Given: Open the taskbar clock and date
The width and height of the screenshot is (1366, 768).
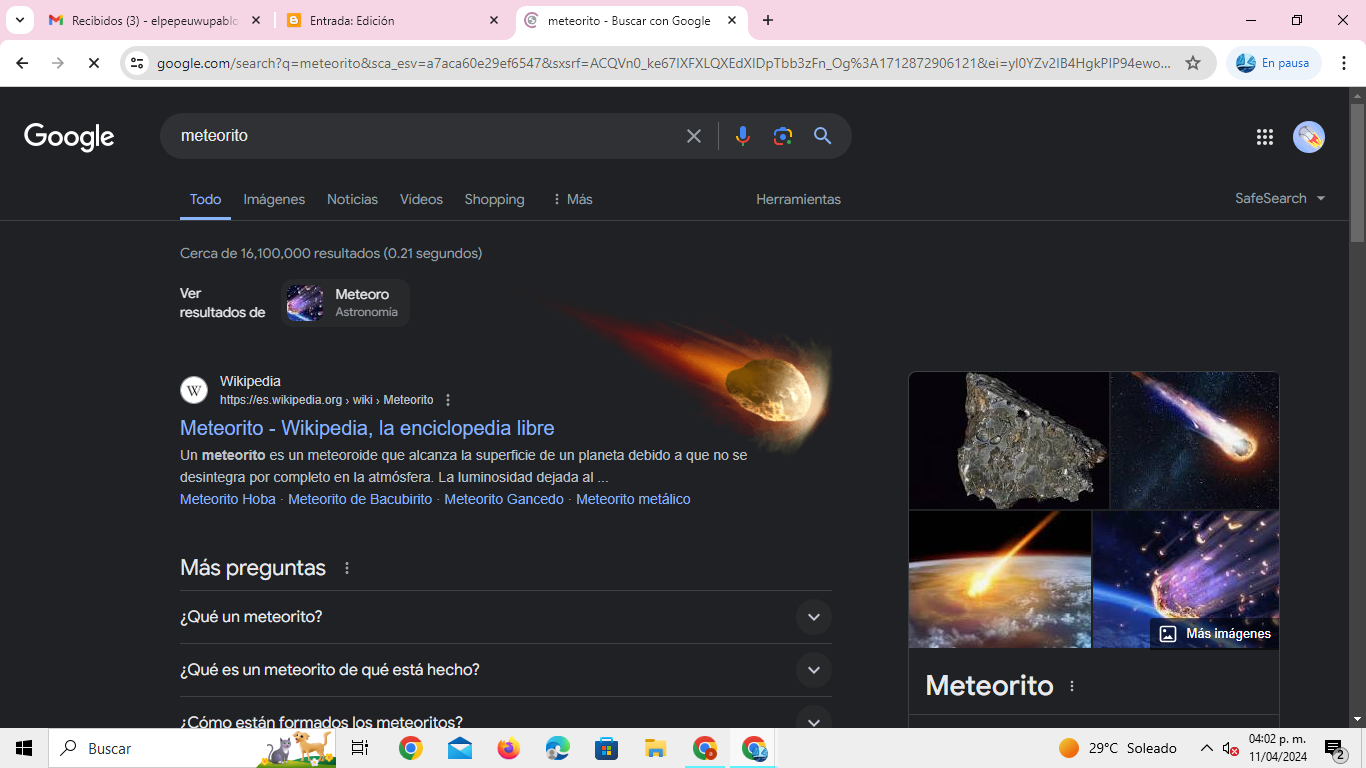Looking at the screenshot, I should (x=1277, y=748).
